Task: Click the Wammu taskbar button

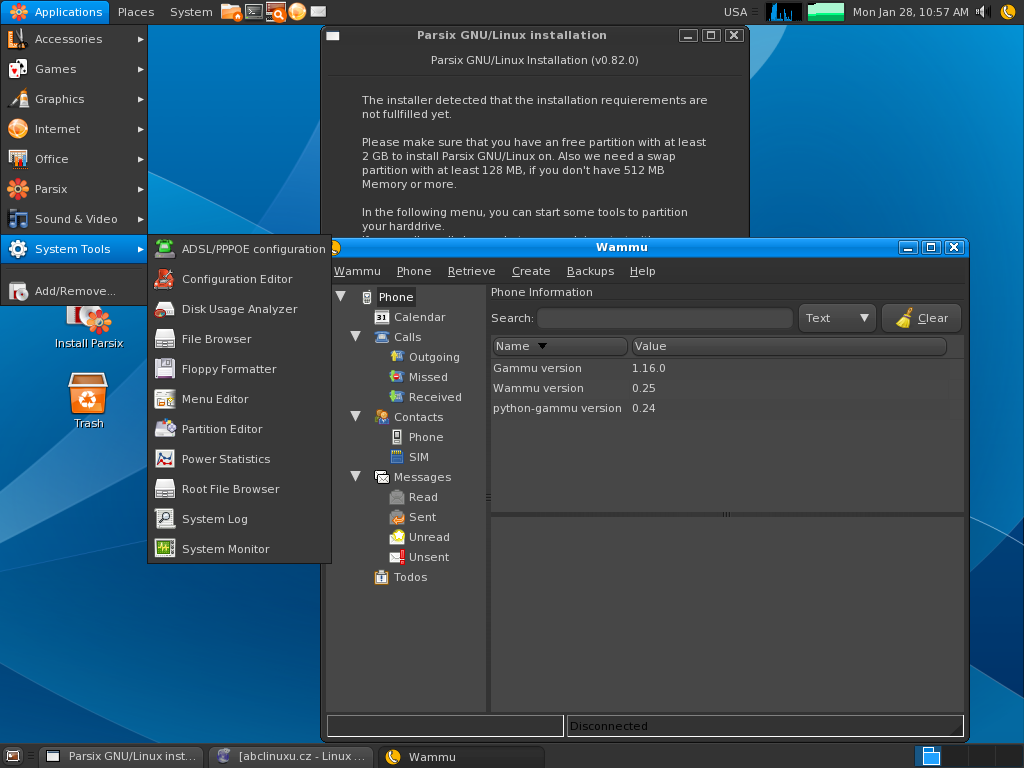Action: [x=461, y=756]
